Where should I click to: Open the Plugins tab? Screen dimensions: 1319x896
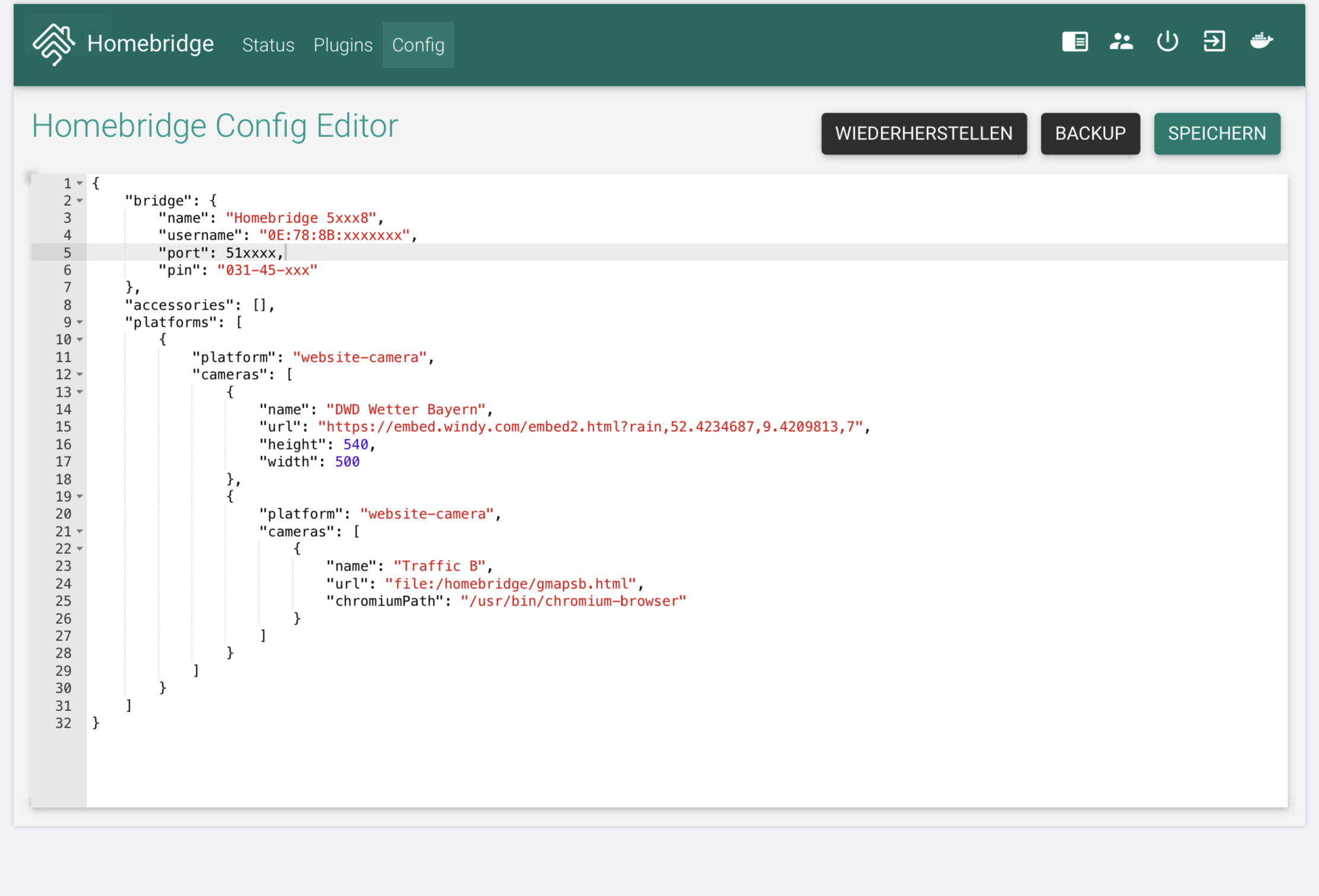pos(343,45)
